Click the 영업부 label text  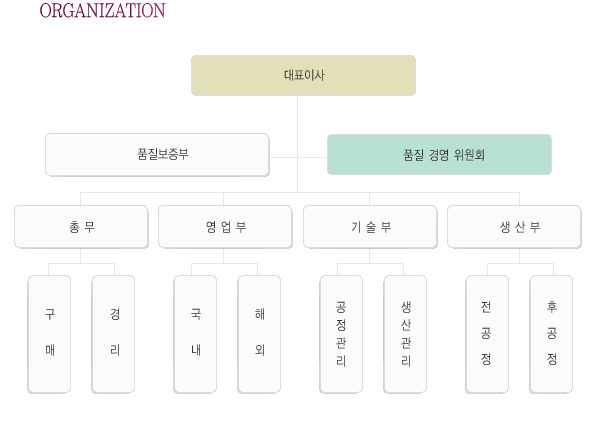point(226,227)
